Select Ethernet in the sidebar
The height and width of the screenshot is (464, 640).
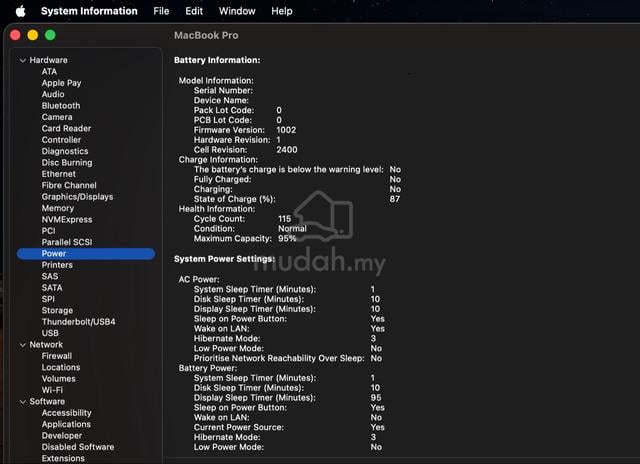pyautogui.click(x=58, y=174)
